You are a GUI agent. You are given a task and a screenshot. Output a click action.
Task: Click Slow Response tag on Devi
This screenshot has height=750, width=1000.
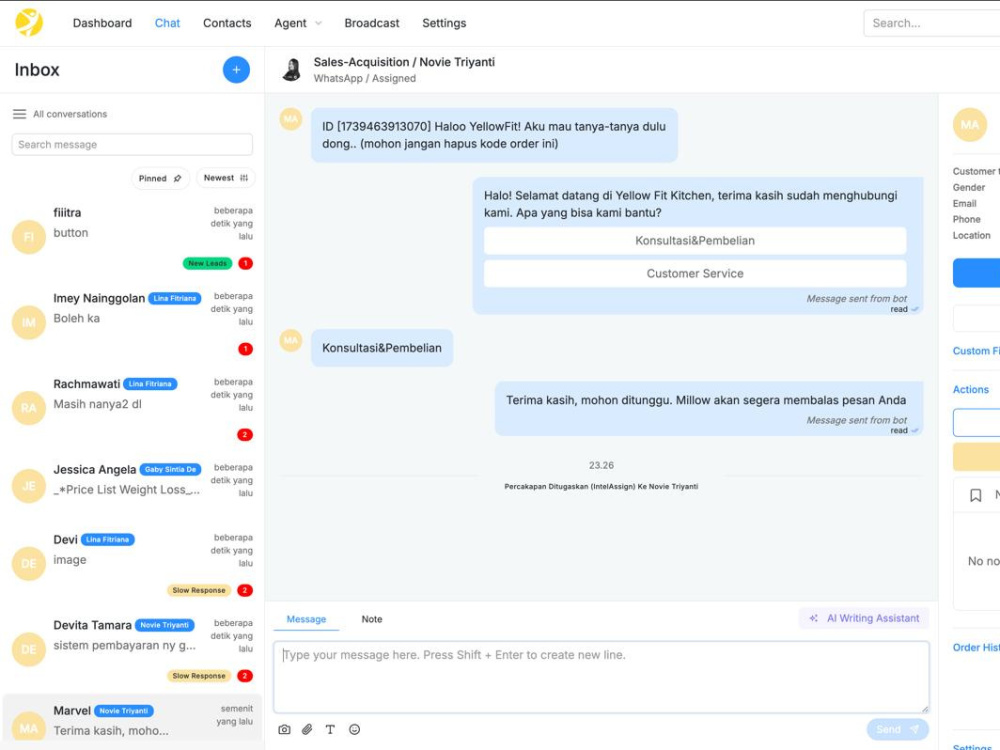199,591
